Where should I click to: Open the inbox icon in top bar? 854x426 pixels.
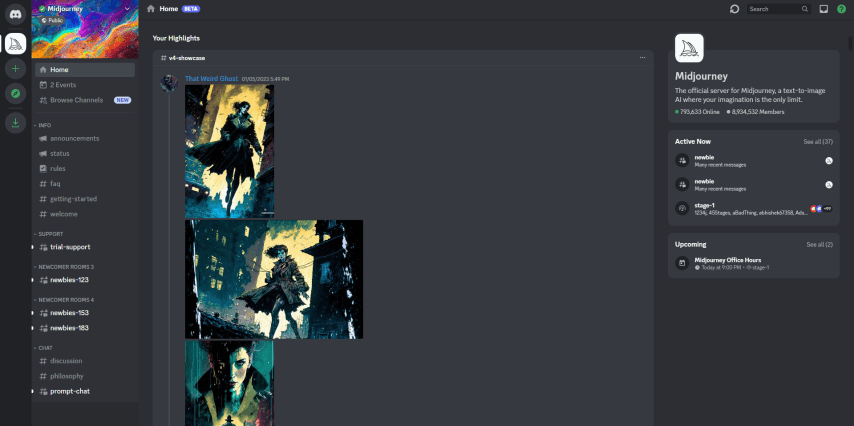823,9
